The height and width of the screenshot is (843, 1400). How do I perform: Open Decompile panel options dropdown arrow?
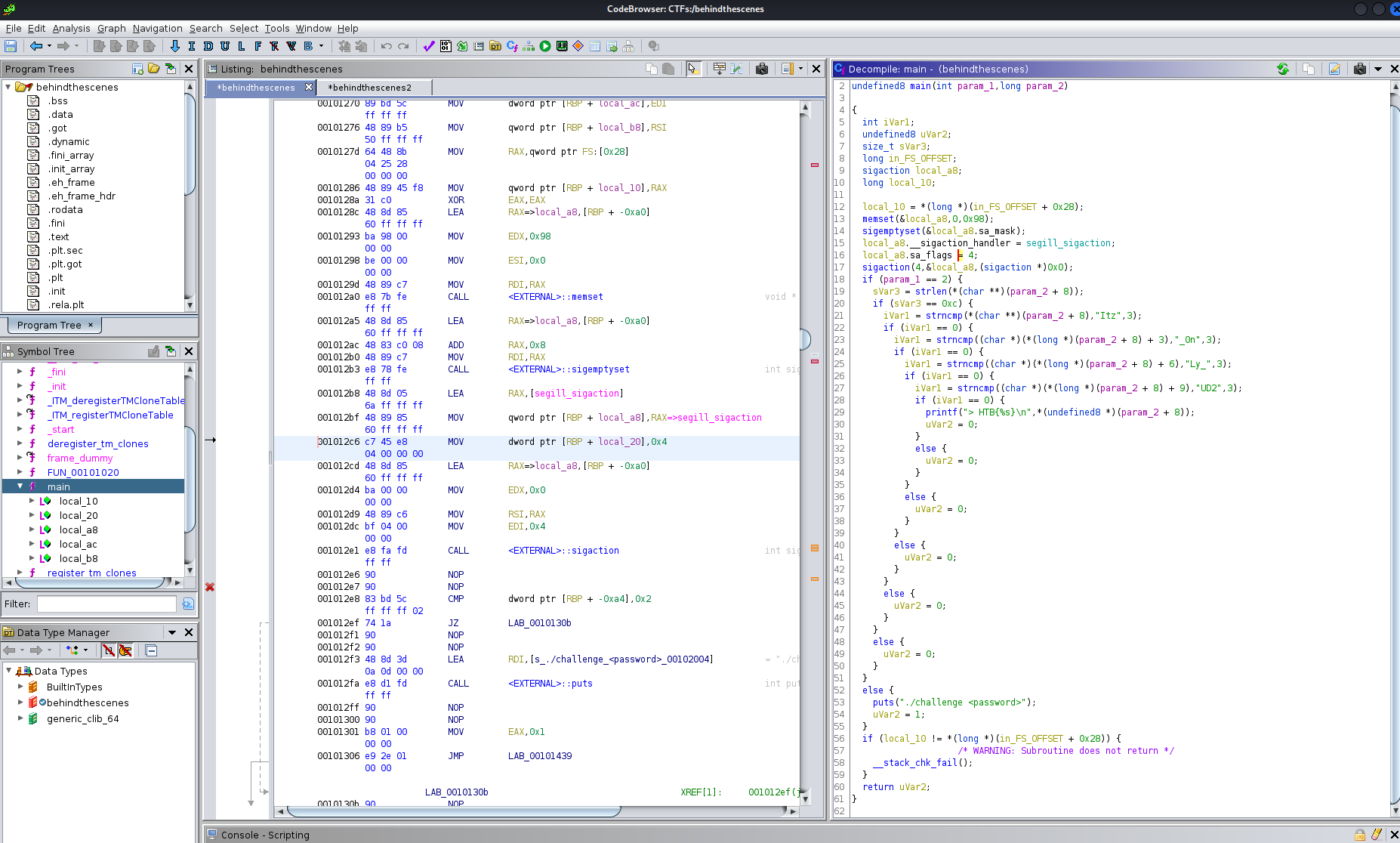coord(1378,69)
